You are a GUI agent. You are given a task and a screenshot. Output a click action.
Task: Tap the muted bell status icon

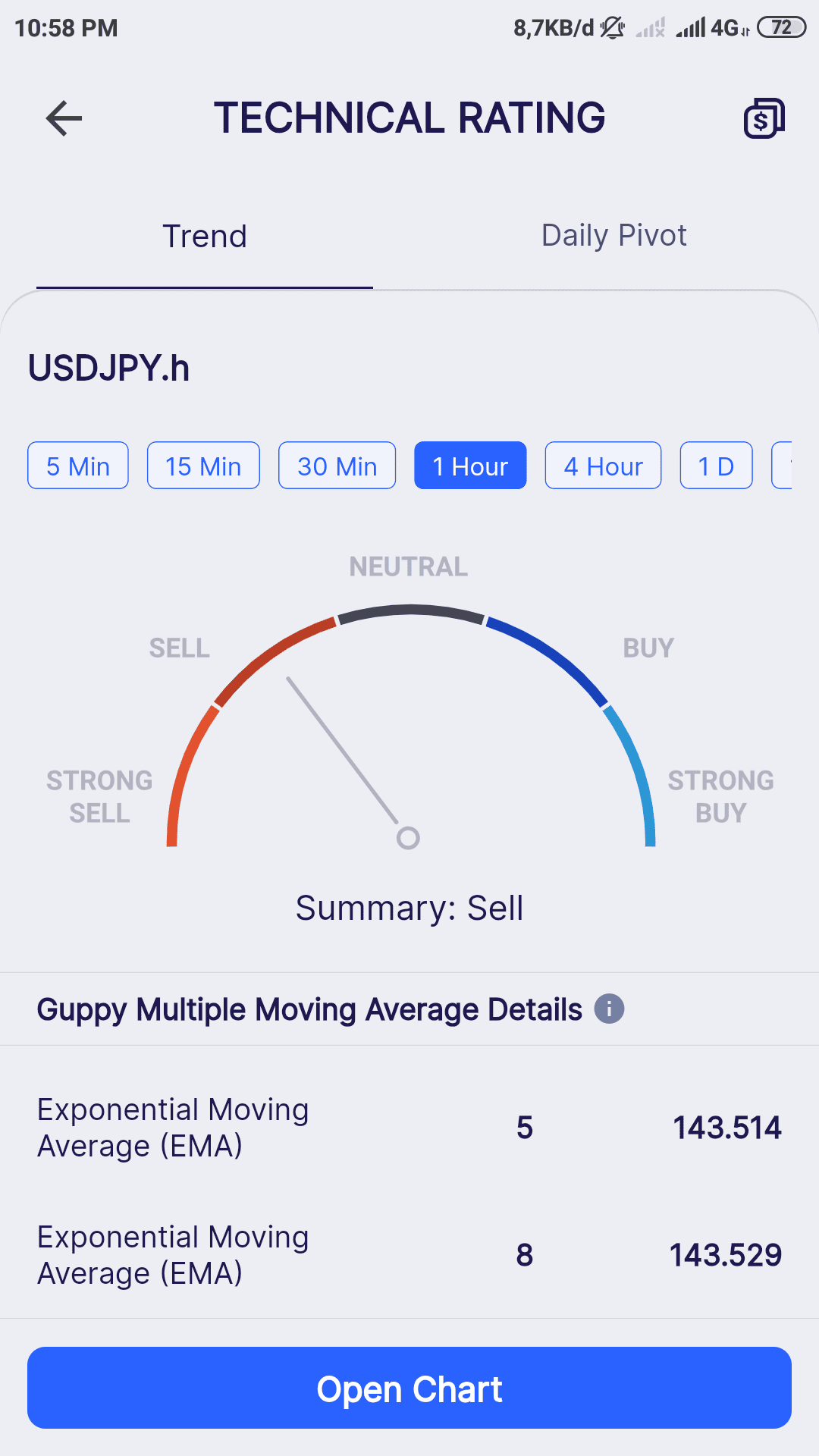pos(612,28)
